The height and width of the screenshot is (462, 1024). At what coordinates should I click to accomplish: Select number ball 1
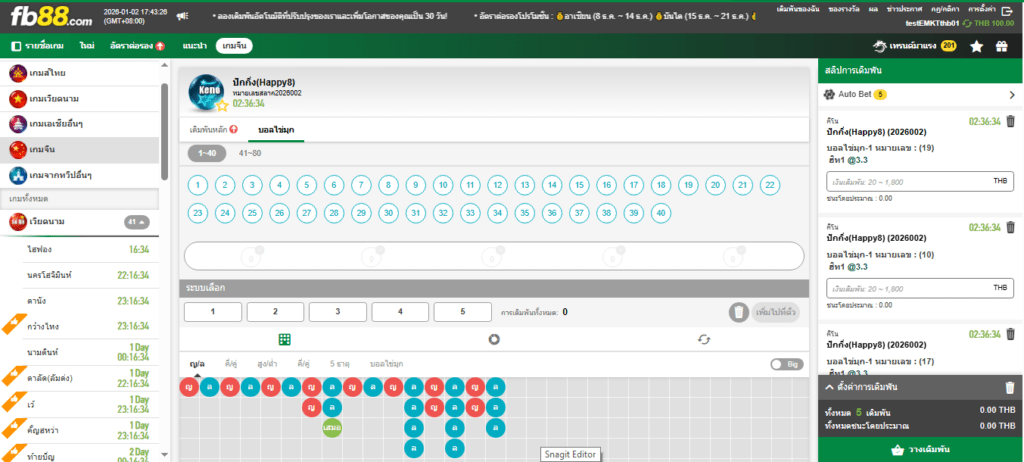198,186
